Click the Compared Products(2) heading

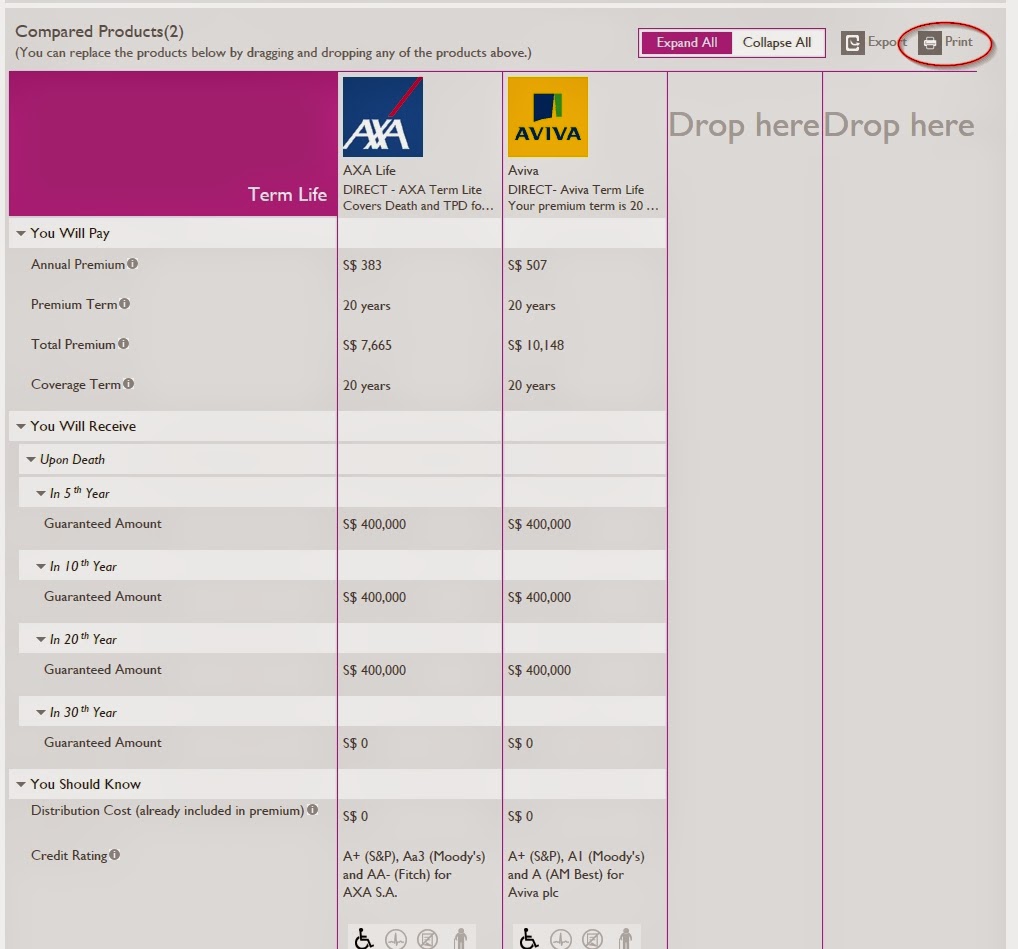pyautogui.click(x=99, y=31)
